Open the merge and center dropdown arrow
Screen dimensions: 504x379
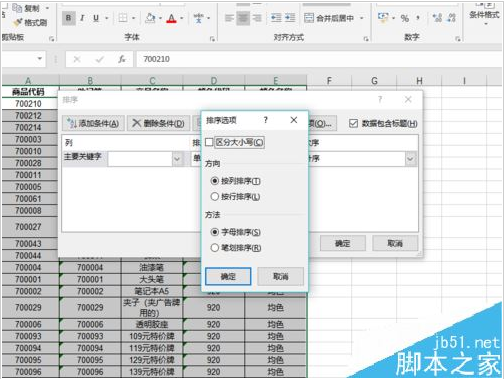362,18
